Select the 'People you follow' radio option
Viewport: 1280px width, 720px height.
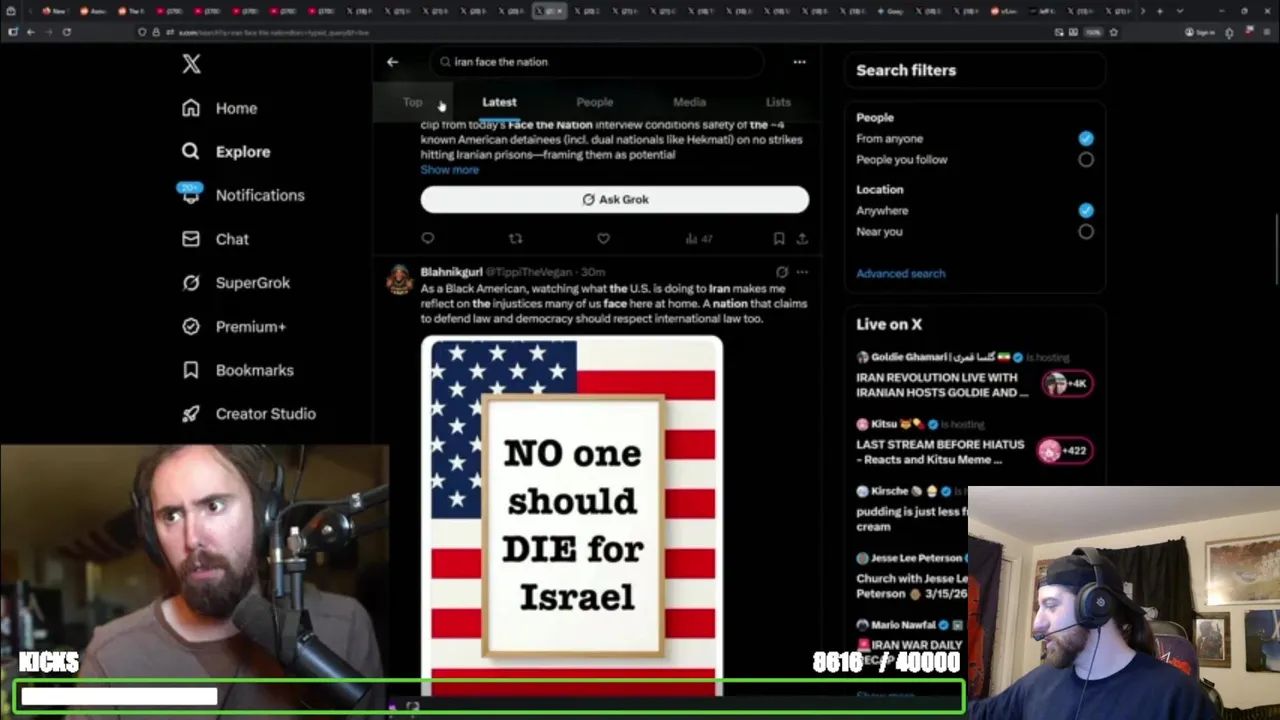pyautogui.click(x=1086, y=160)
